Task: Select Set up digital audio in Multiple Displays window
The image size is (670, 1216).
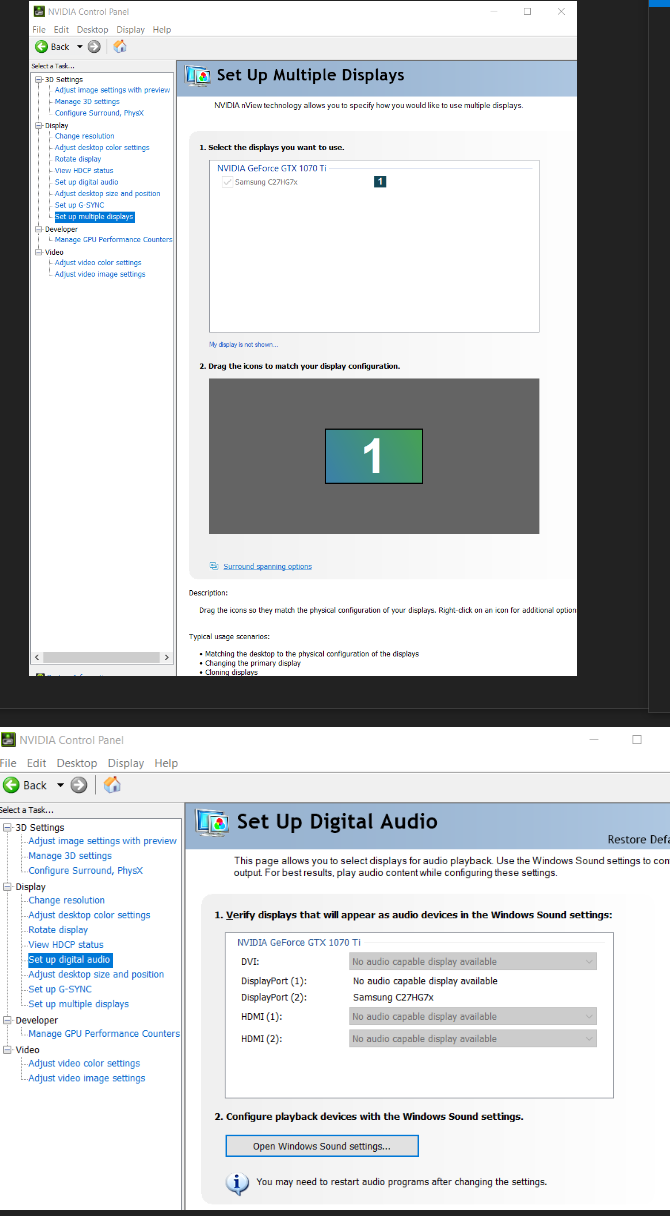Action: pos(86,182)
